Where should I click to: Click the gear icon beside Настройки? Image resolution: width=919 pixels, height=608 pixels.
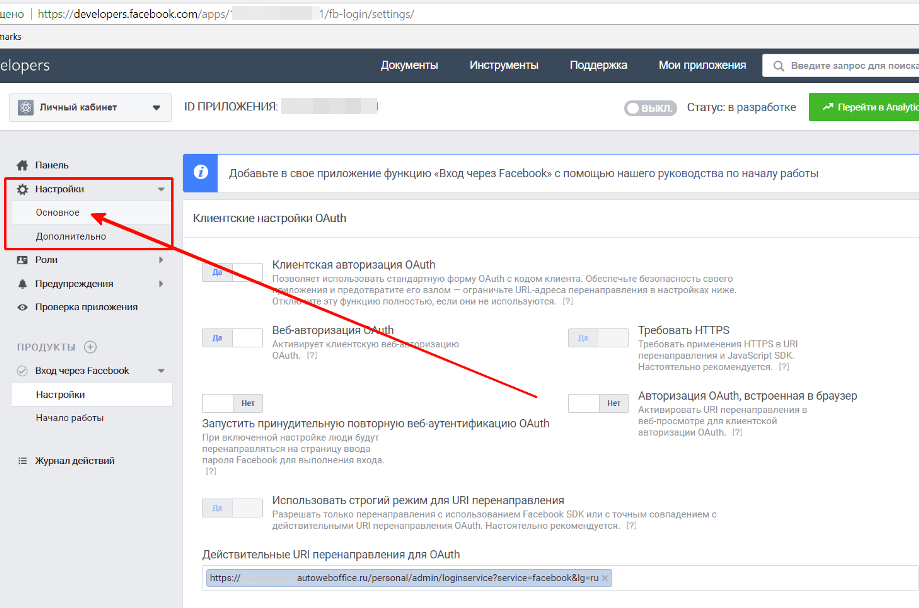(x=22, y=189)
